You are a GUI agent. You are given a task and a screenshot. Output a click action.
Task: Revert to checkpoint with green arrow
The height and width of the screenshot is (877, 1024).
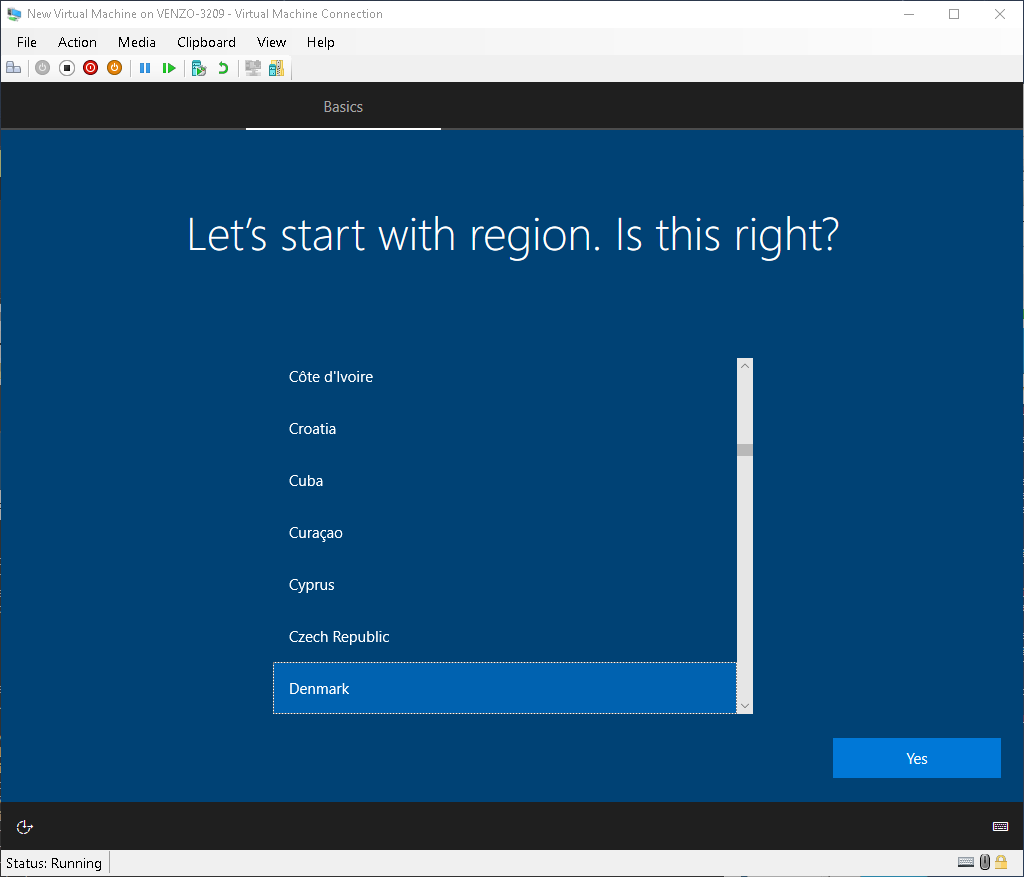point(223,68)
